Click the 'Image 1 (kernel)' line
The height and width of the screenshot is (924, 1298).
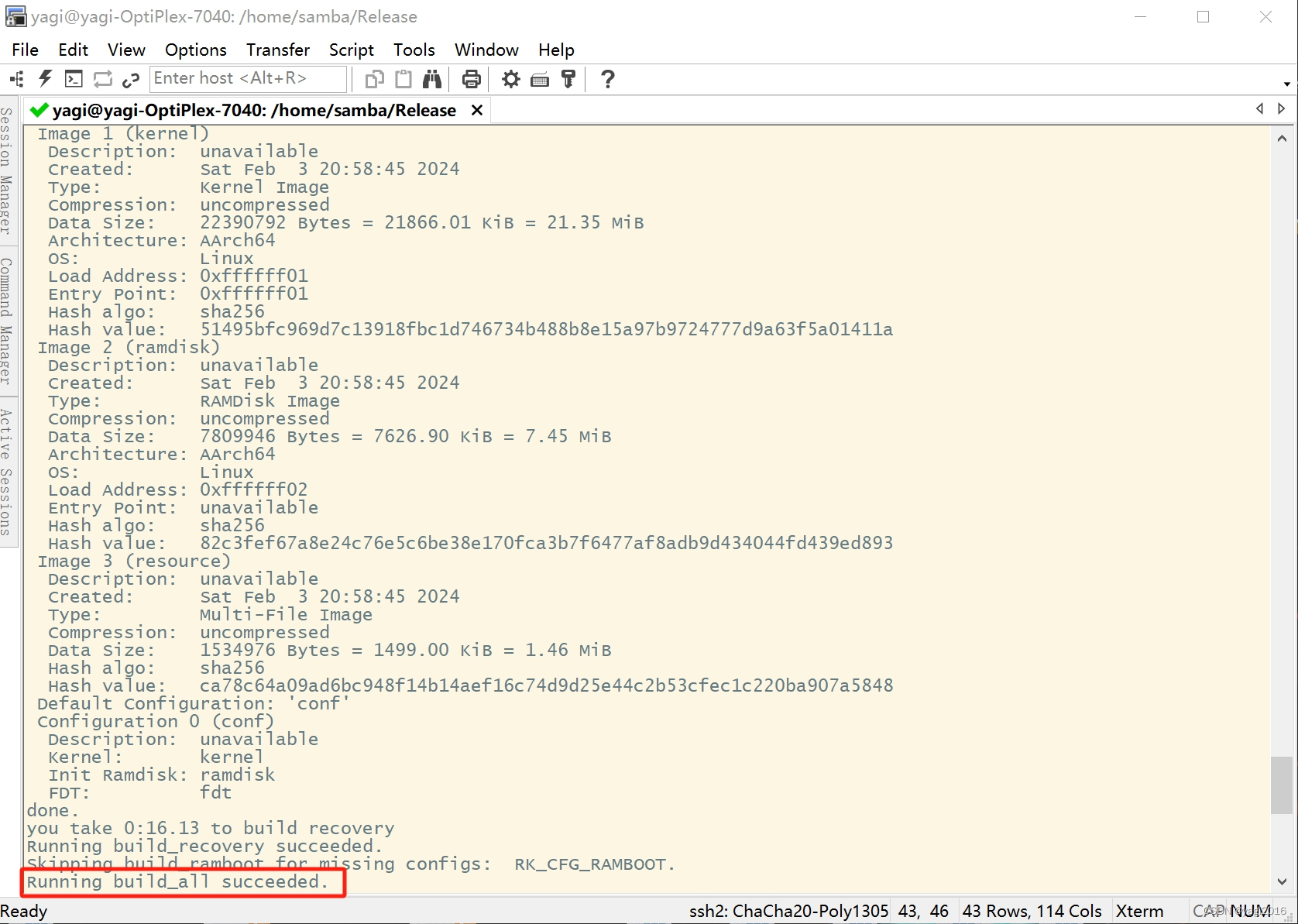123,133
